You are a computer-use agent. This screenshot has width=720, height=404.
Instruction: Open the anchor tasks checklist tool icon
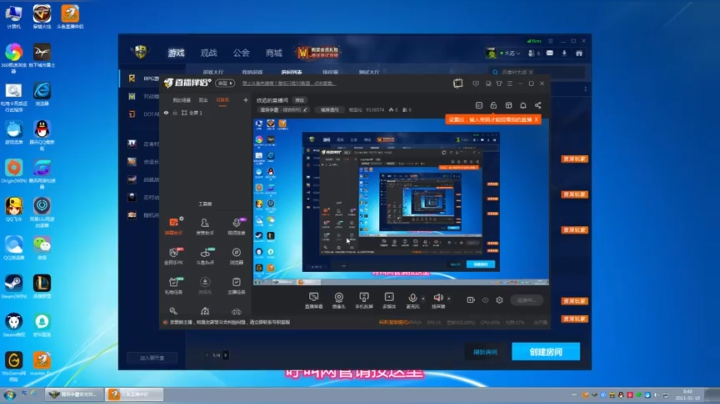tap(236, 285)
